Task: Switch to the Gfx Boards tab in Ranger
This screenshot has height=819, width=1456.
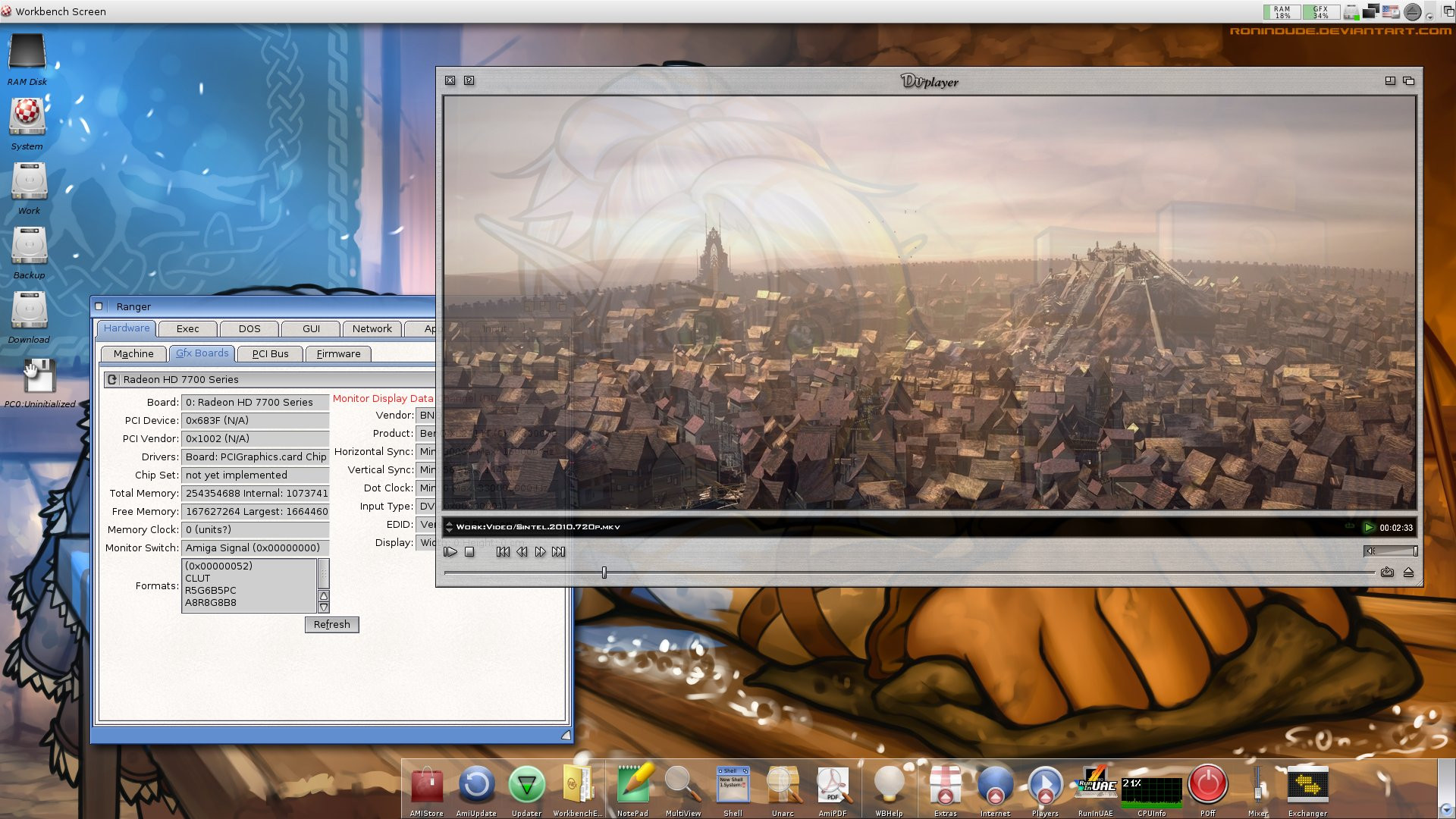Action: point(201,353)
